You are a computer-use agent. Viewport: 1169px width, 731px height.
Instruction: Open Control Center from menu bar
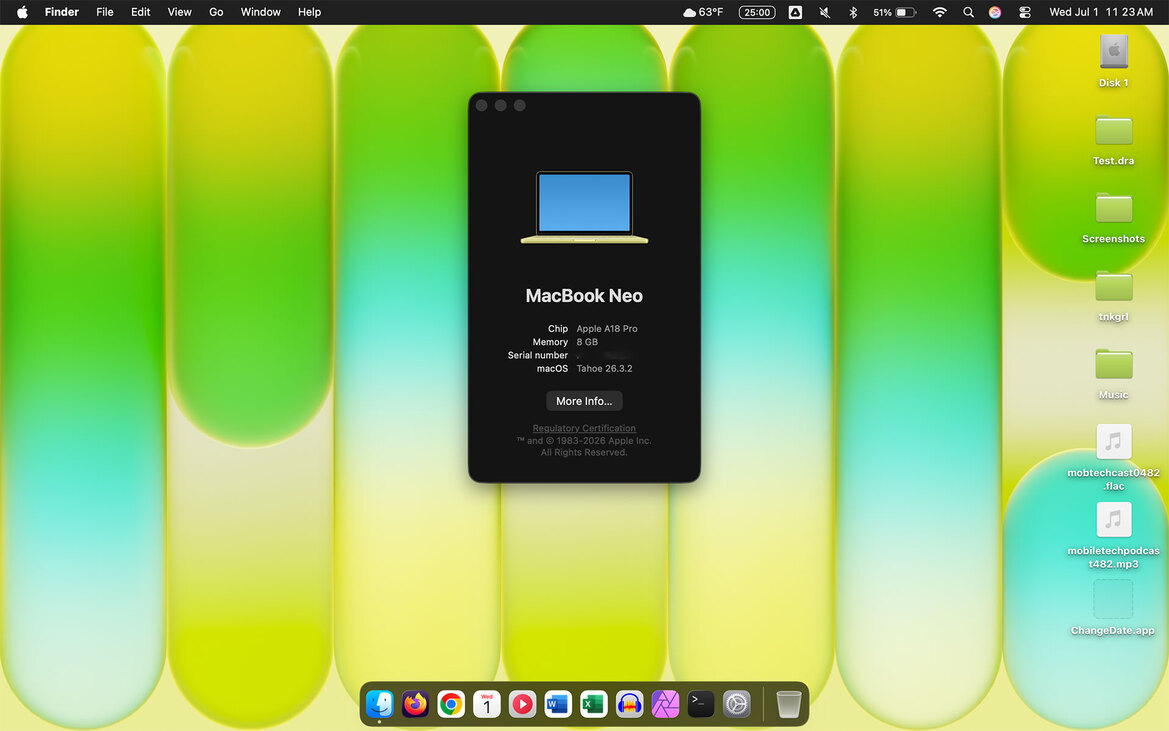tap(1025, 12)
